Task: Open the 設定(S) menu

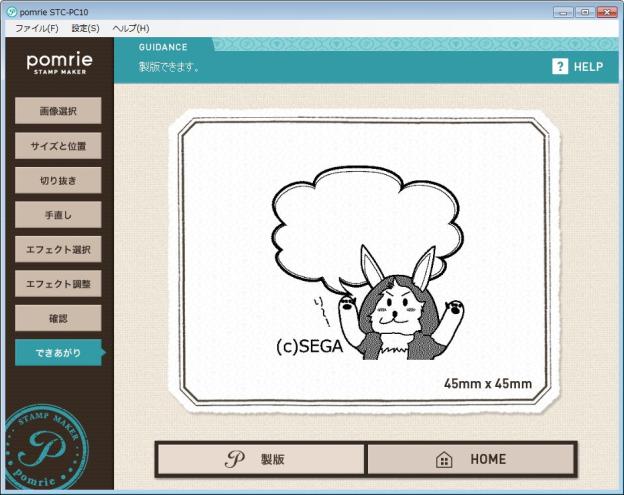Action: (x=85, y=28)
